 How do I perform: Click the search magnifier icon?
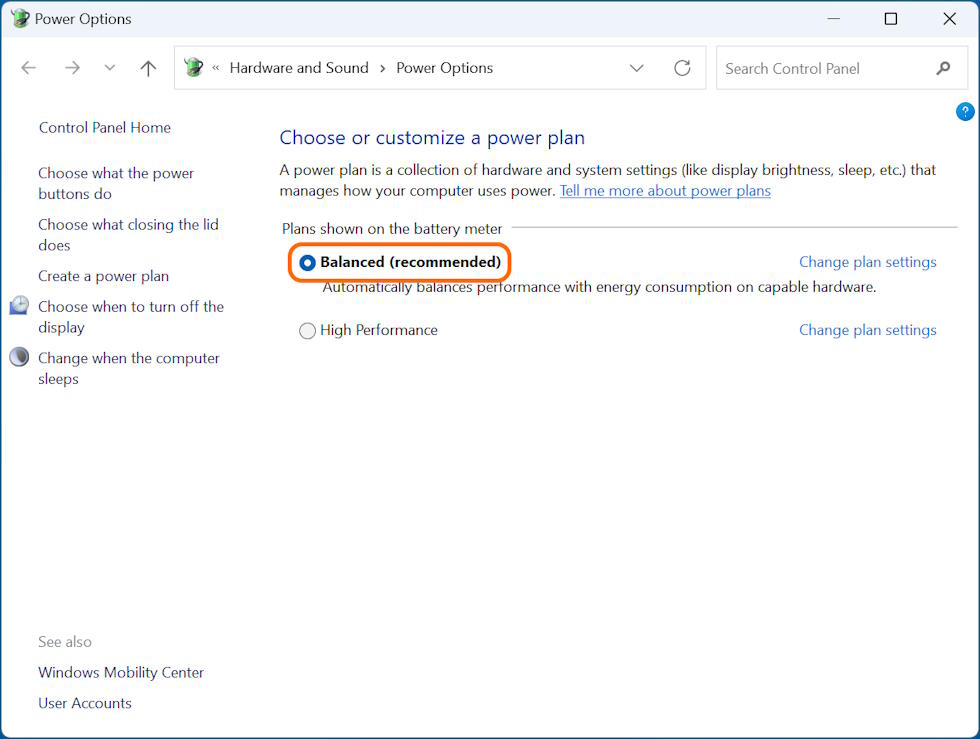tap(943, 68)
